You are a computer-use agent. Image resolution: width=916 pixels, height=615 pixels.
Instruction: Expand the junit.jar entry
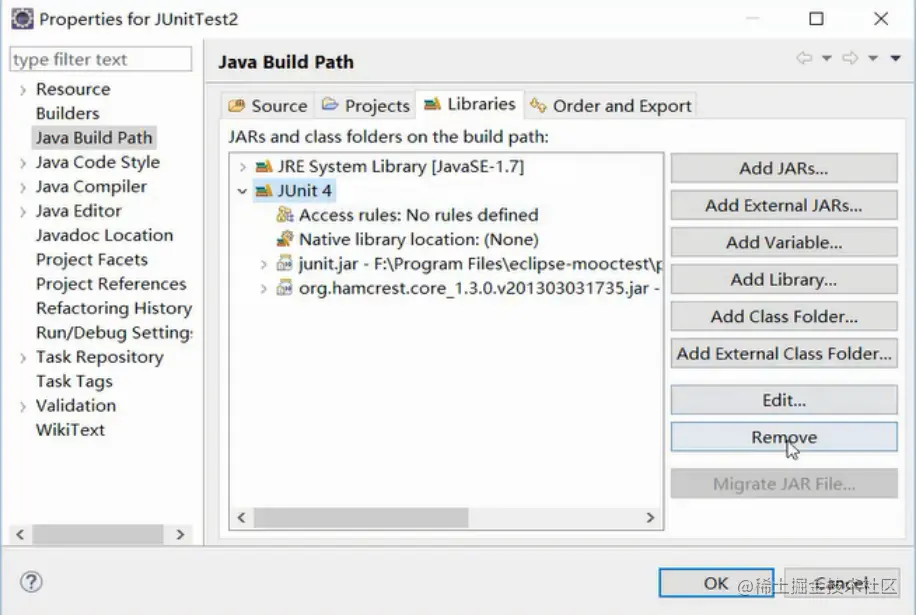pyautogui.click(x=263, y=264)
